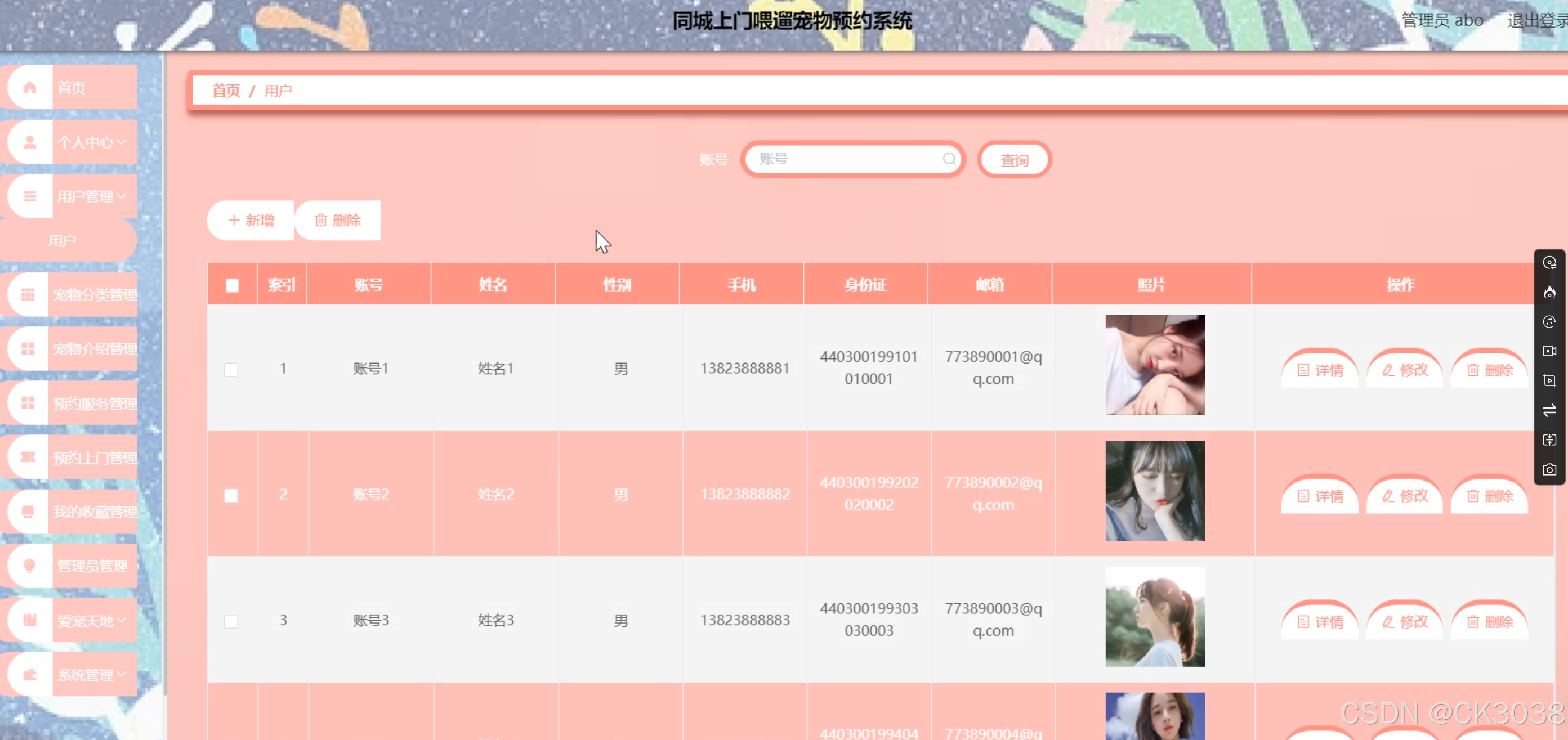Click the 身份证 column header
Viewport: 1568px width, 740px height.
[865, 284]
